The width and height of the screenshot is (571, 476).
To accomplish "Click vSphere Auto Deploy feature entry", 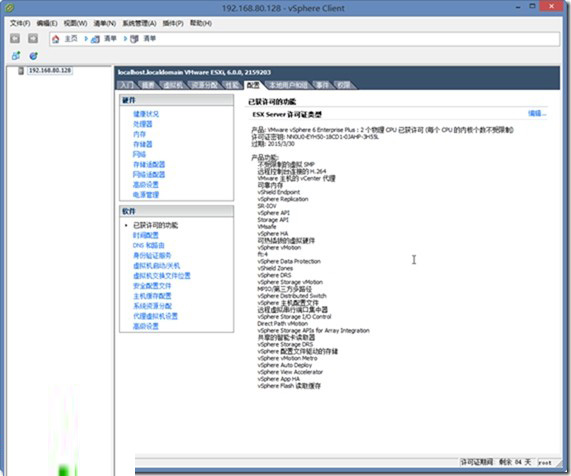I will point(285,365).
